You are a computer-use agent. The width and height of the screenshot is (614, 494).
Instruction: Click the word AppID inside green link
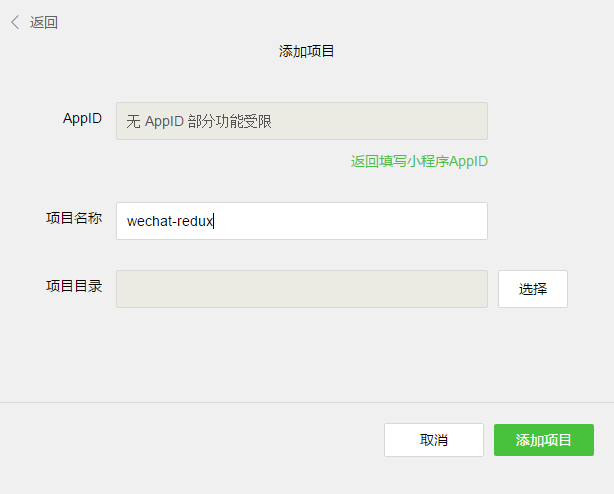point(468,161)
